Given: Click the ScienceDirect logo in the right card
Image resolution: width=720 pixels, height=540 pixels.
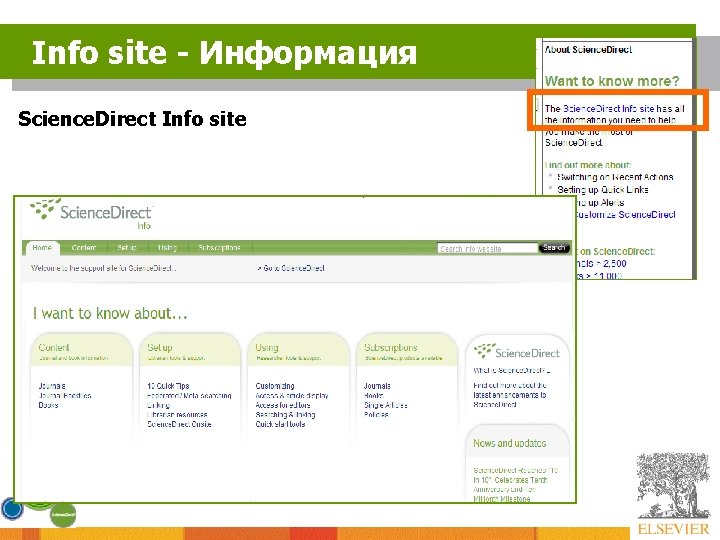Looking at the screenshot, I should click(x=517, y=352).
